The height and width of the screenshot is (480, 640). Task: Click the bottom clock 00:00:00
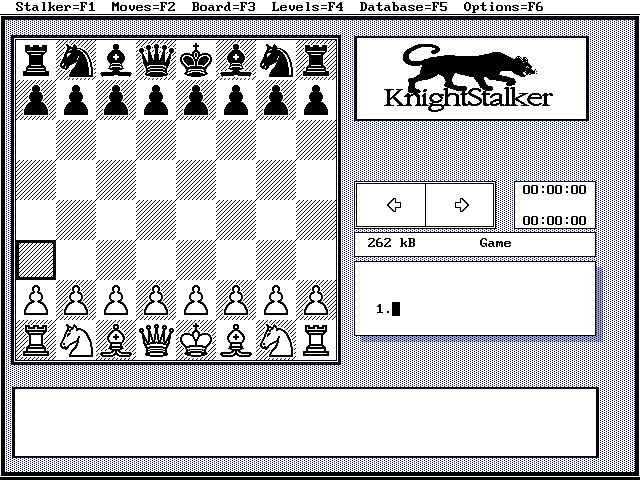click(x=554, y=220)
